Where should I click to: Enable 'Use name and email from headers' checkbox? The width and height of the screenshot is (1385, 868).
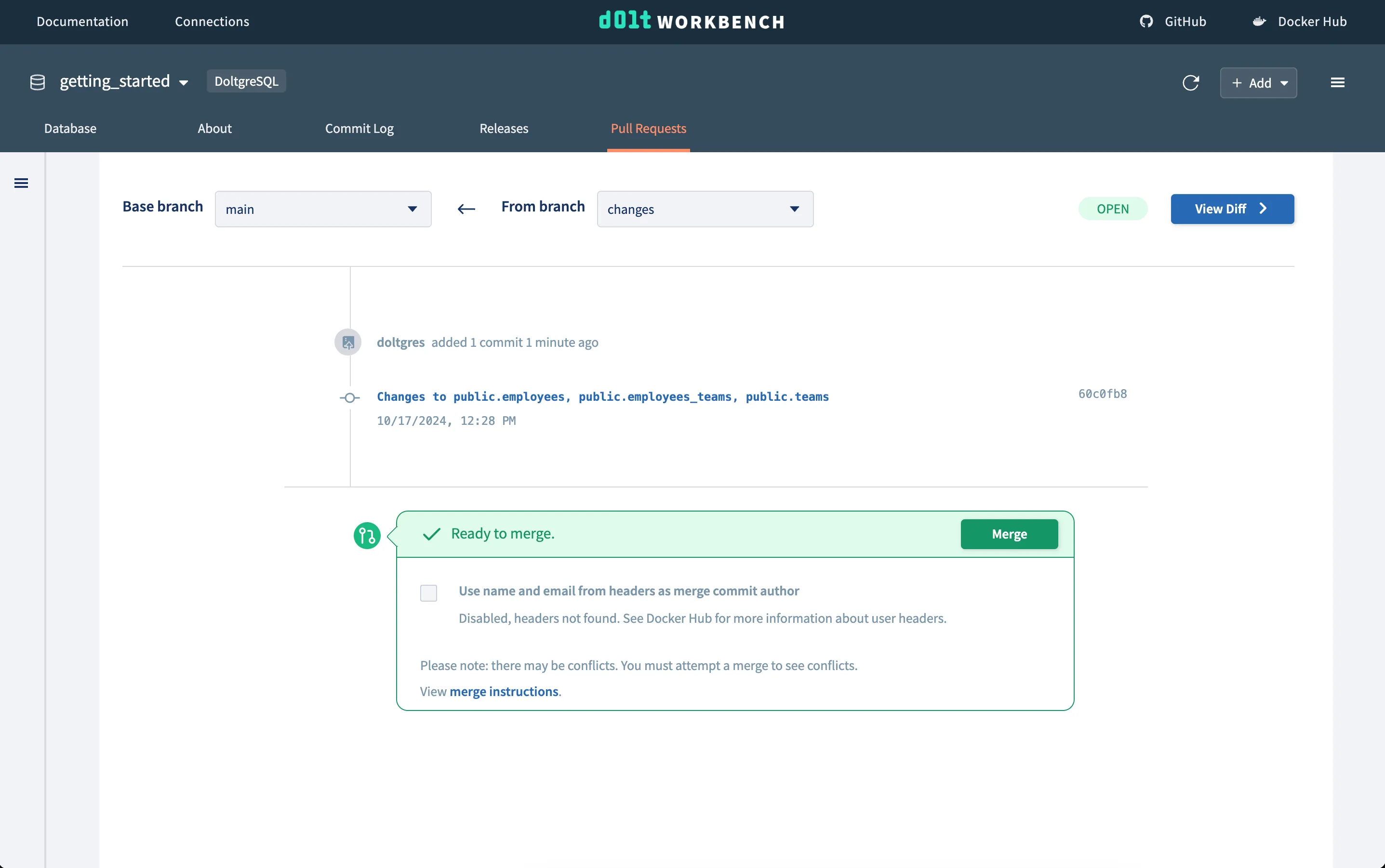coord(428,592)
